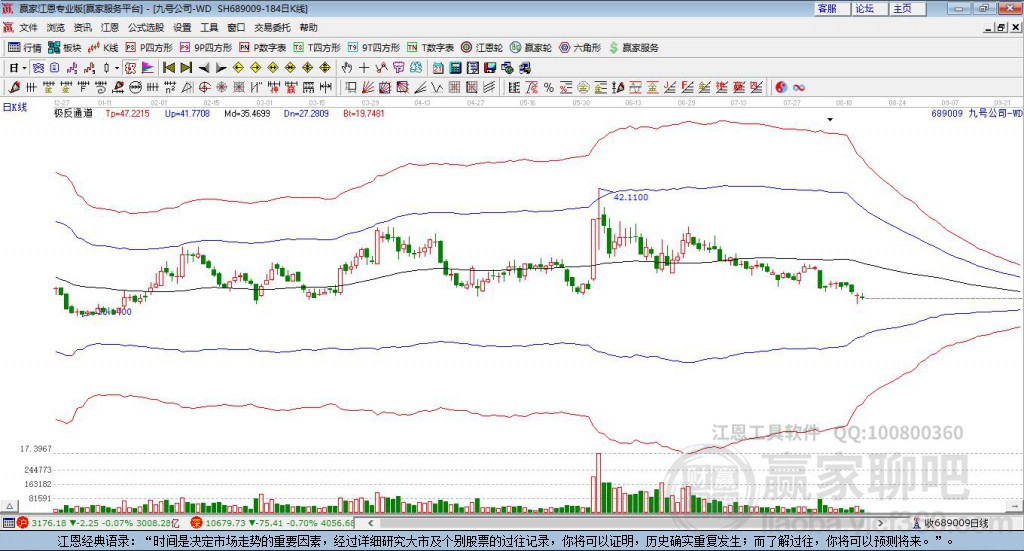Click the 主页 homepage button

coord(908,8)
